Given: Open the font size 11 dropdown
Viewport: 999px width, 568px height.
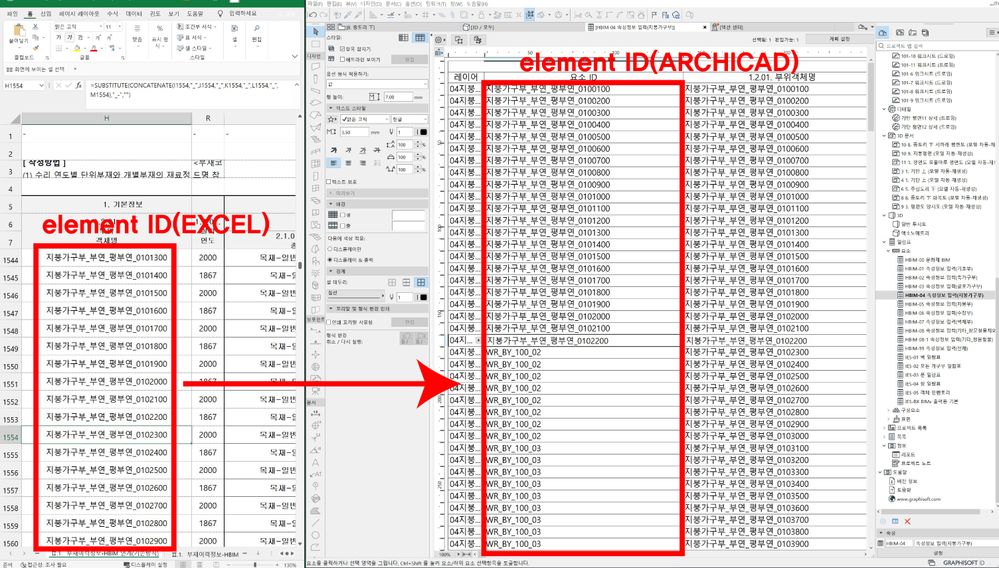Looking at the screenshot, I should click(120, 27).
